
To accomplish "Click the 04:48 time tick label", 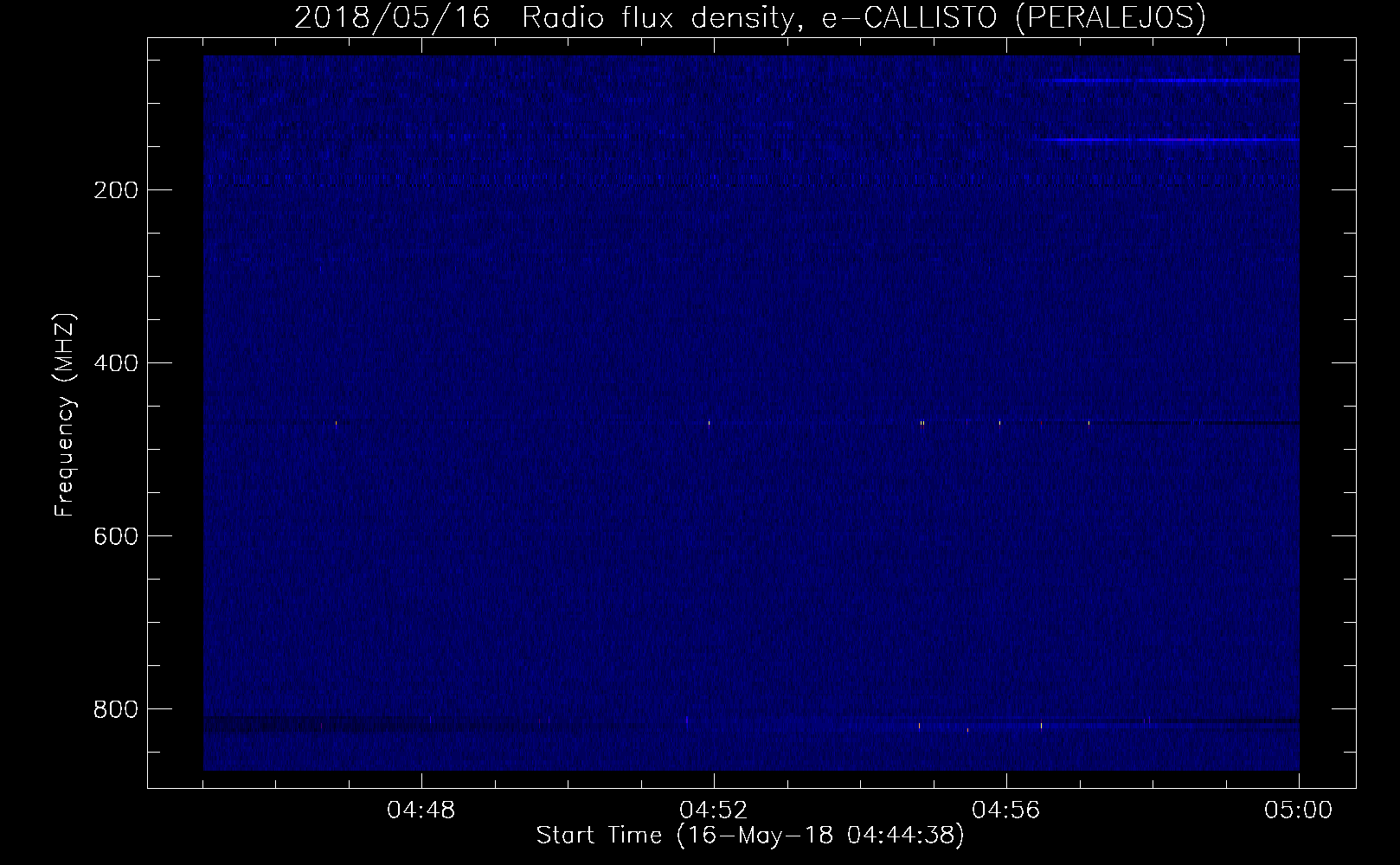I will tap(421, 811).
